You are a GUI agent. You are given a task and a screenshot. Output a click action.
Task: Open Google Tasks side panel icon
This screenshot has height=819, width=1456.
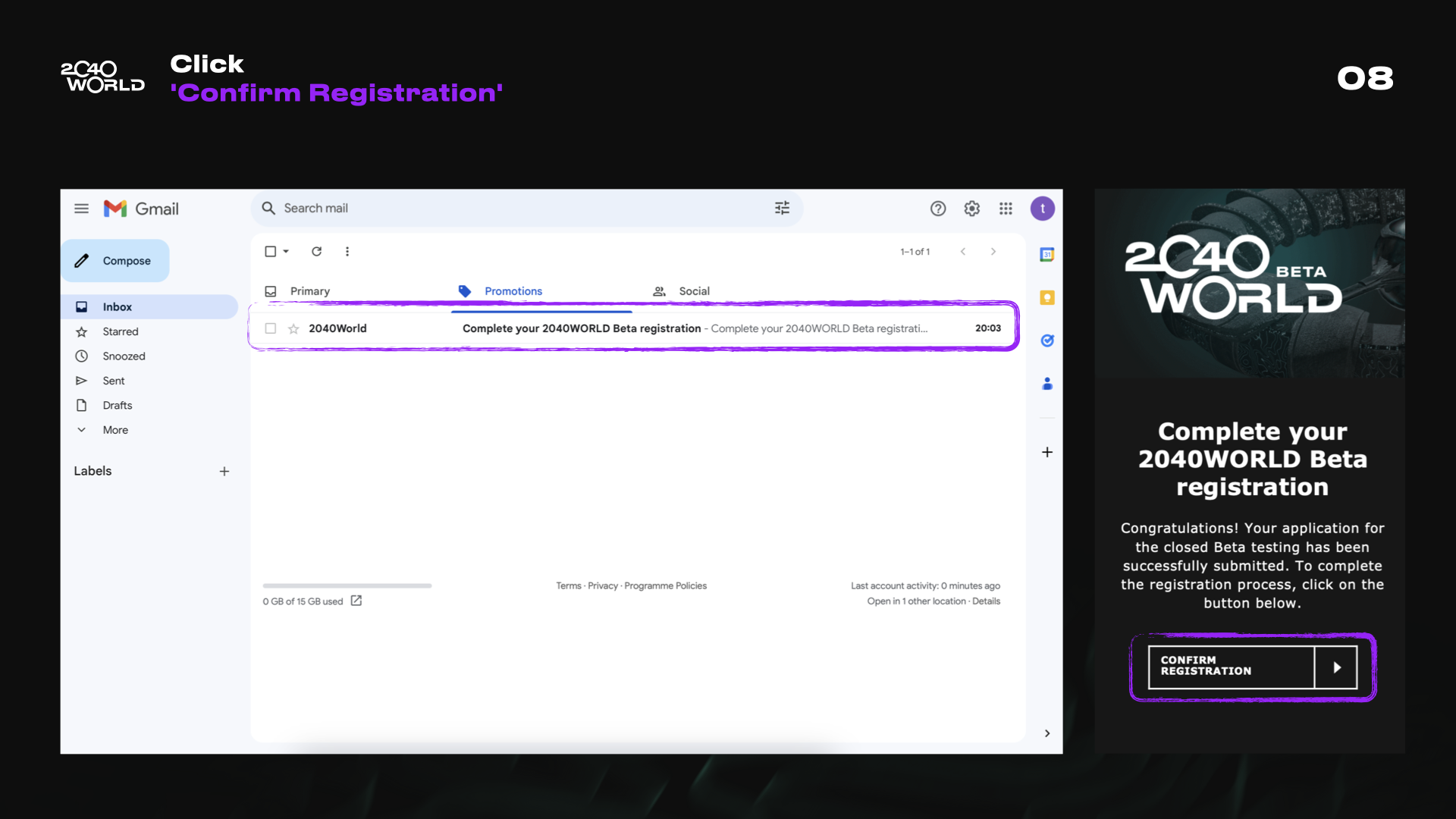click(1047, 340)
